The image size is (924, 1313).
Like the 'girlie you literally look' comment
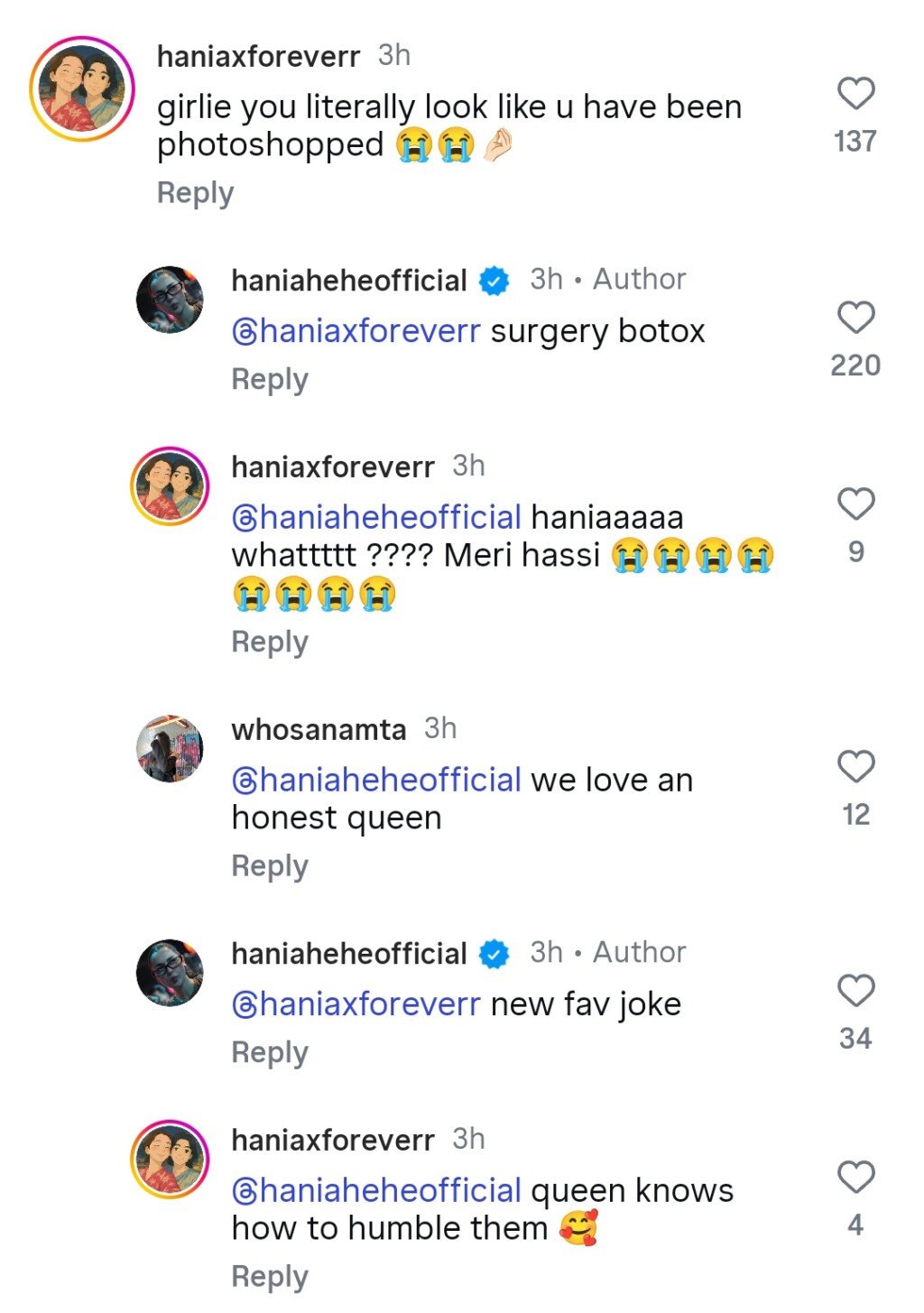pos(855,94)
